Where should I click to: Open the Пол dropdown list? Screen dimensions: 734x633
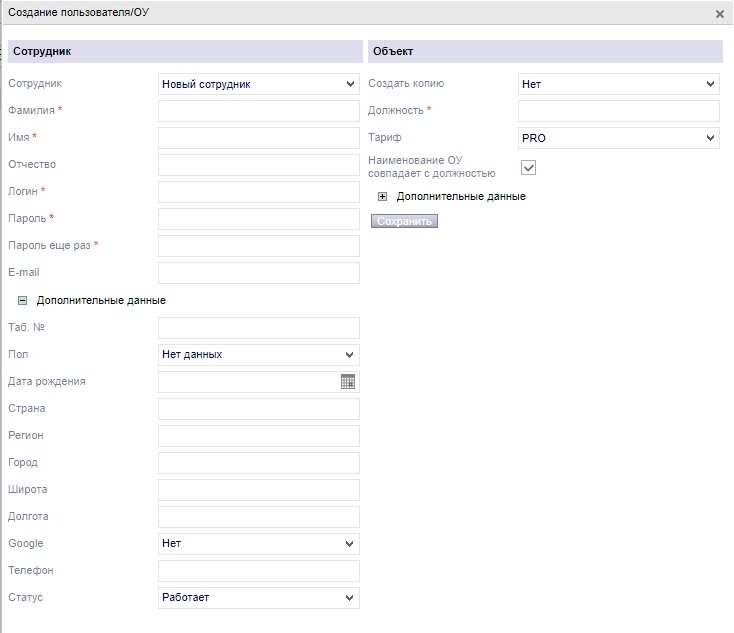[258, 354]
